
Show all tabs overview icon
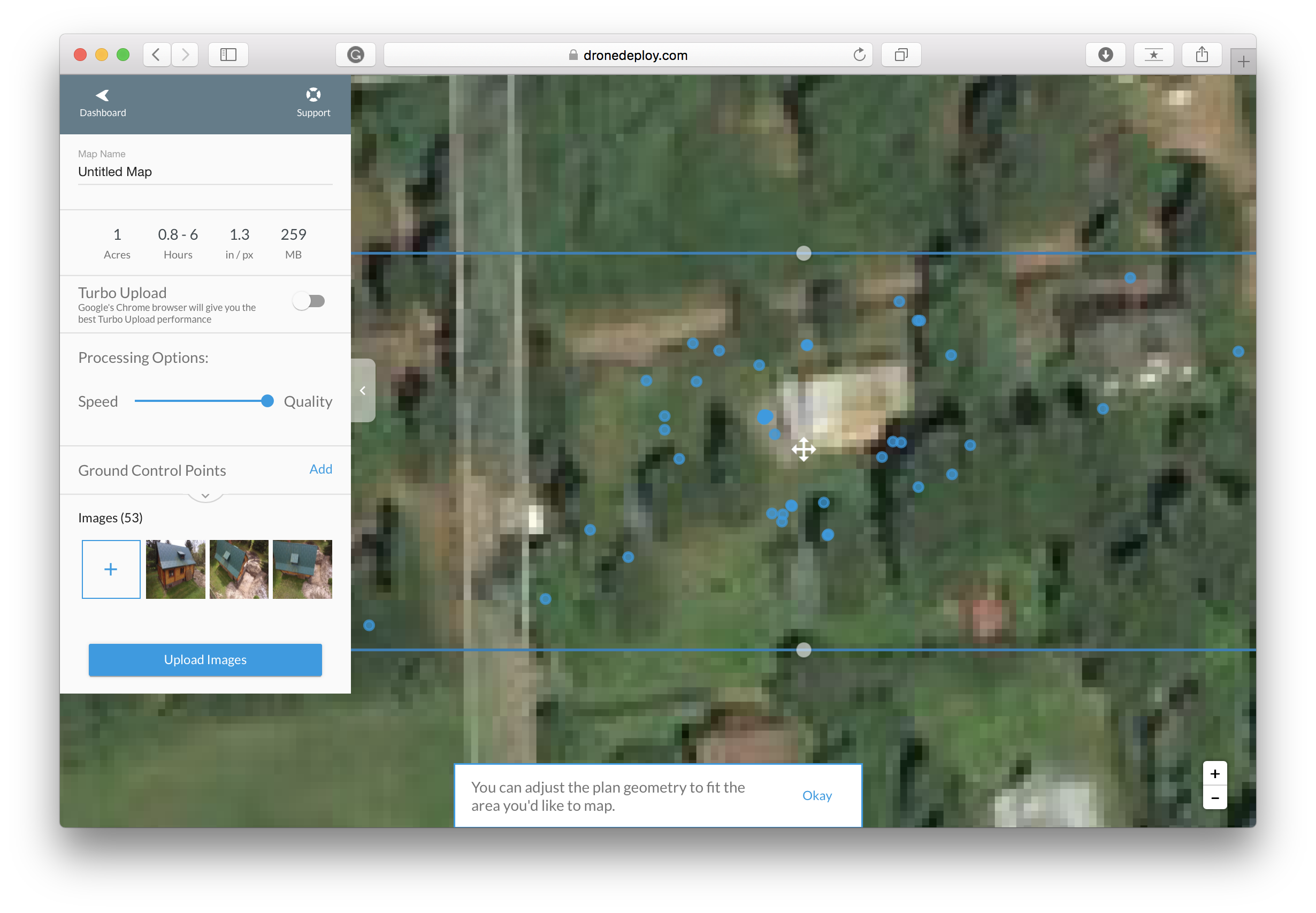(901, 55)
